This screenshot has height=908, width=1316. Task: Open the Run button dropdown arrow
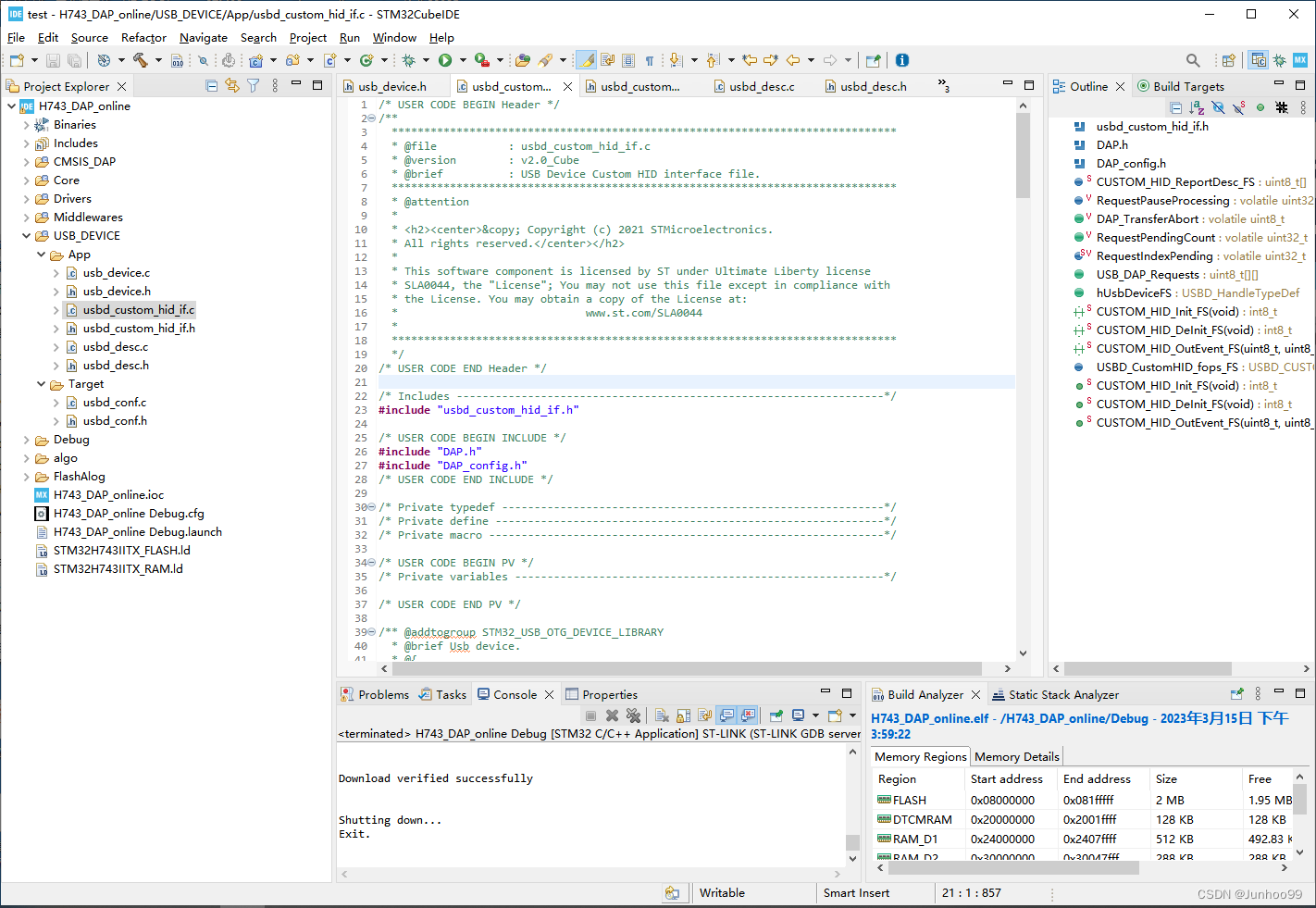463,60
